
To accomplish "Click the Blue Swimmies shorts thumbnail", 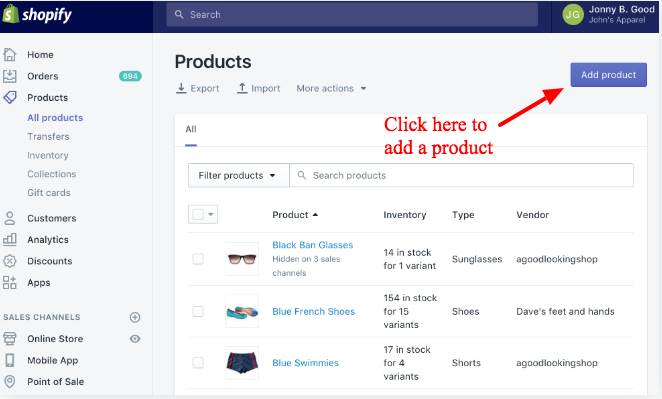I will point(242,363).
